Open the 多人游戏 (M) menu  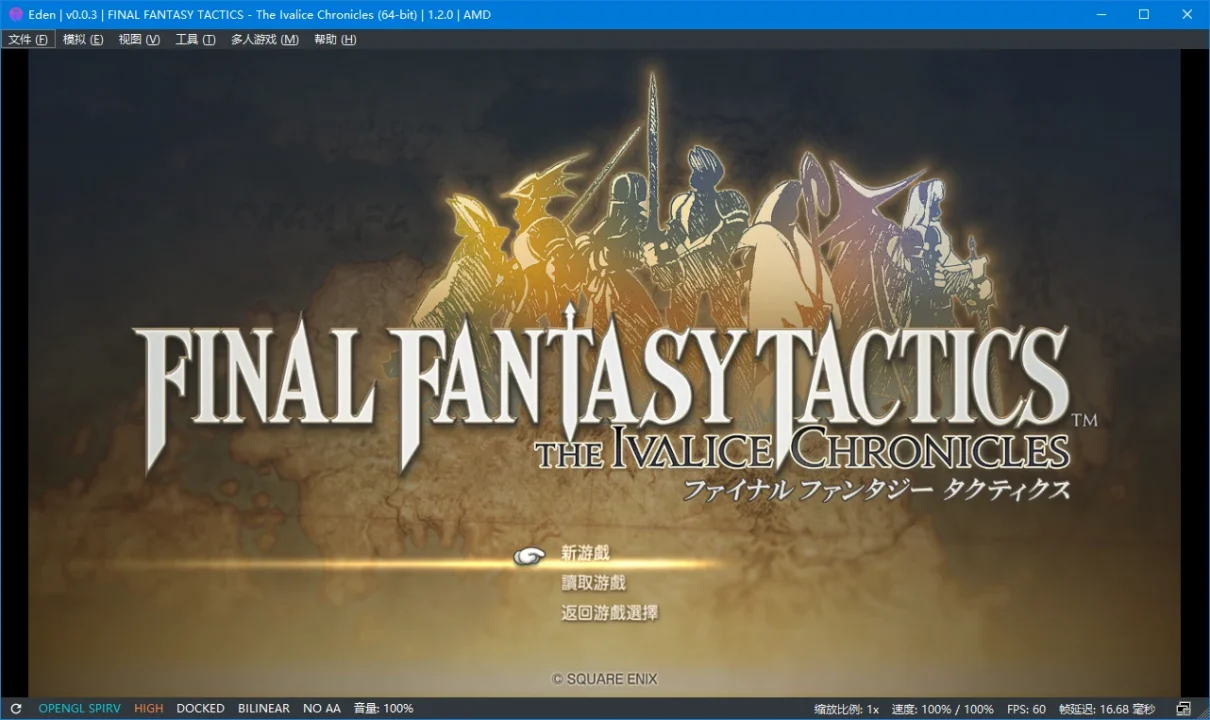pyautogui.click(x=264, y=40)
